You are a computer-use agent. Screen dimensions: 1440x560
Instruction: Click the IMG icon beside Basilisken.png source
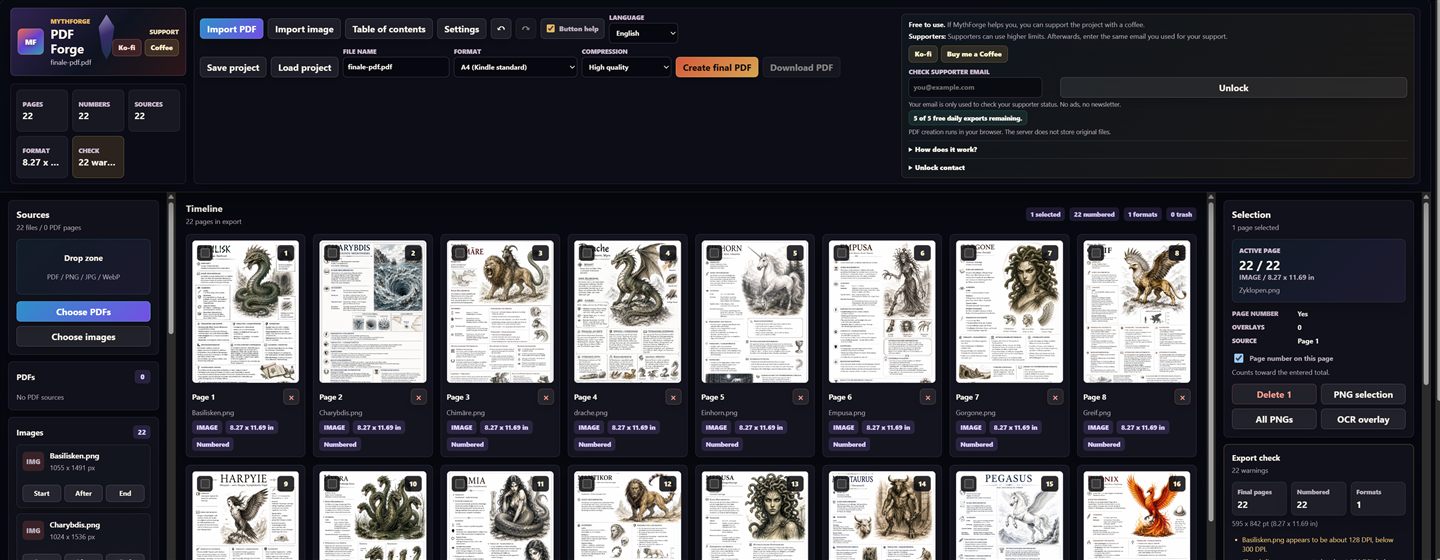[x=33, y=461]
